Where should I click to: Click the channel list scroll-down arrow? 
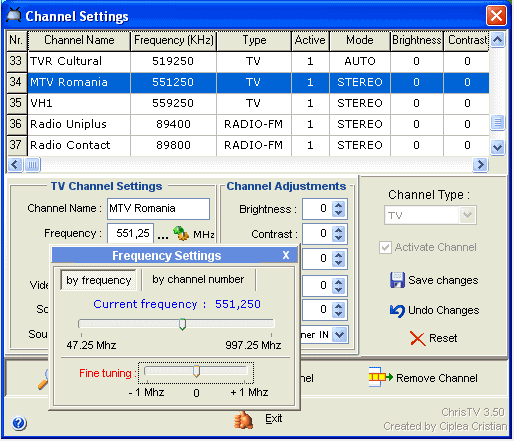[497, 147]
